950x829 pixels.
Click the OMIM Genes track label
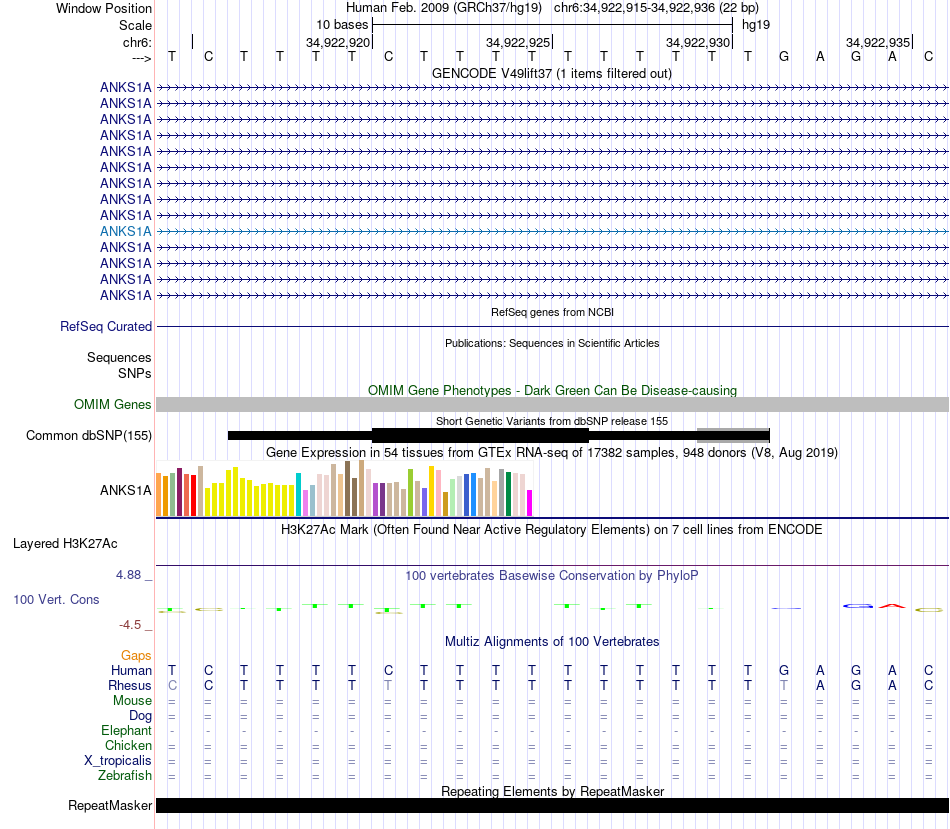[x=113, y=404]
